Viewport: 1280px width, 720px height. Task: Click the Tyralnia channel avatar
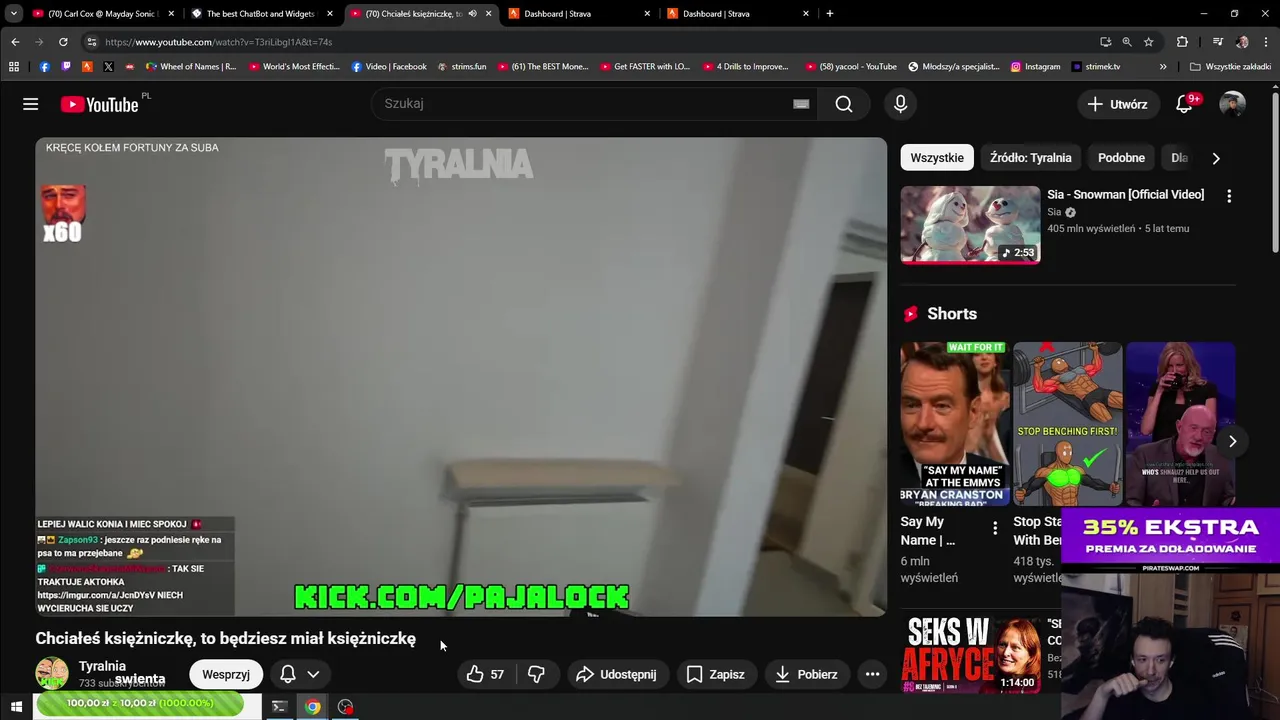point(52,673)
